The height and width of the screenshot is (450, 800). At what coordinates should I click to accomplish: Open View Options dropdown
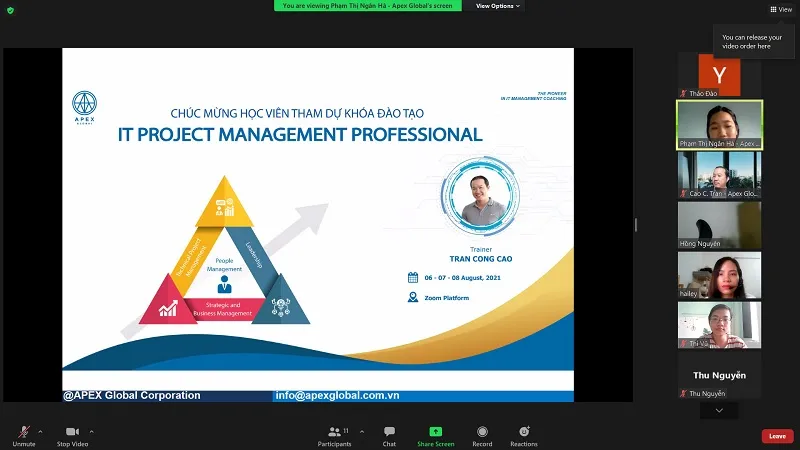(497, 6)
